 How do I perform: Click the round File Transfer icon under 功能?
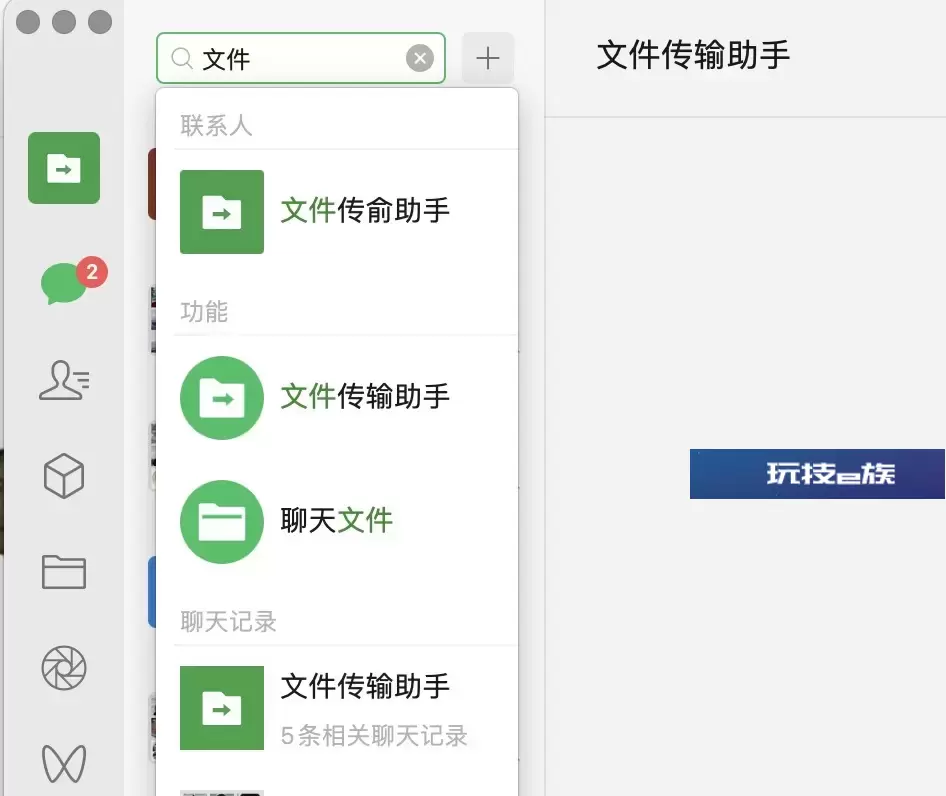(x=222, y=398)
